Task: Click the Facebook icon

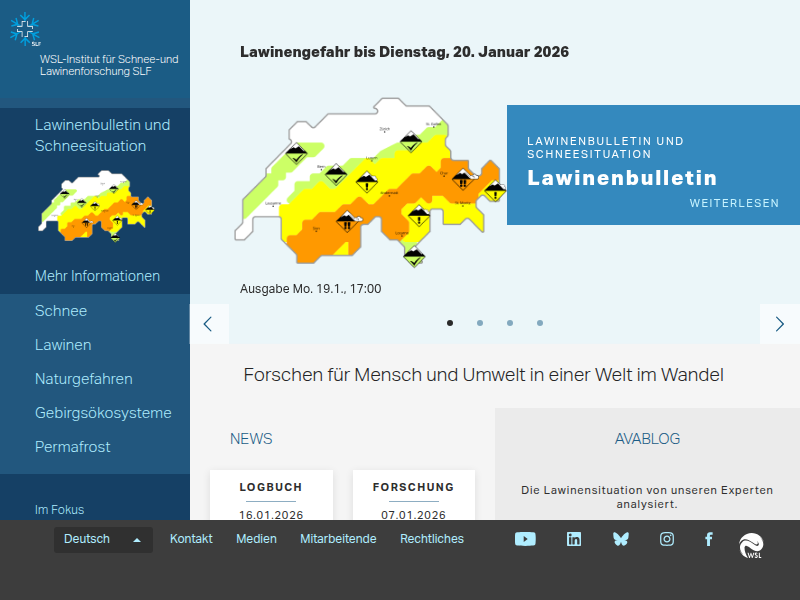Action: (709, 539)
